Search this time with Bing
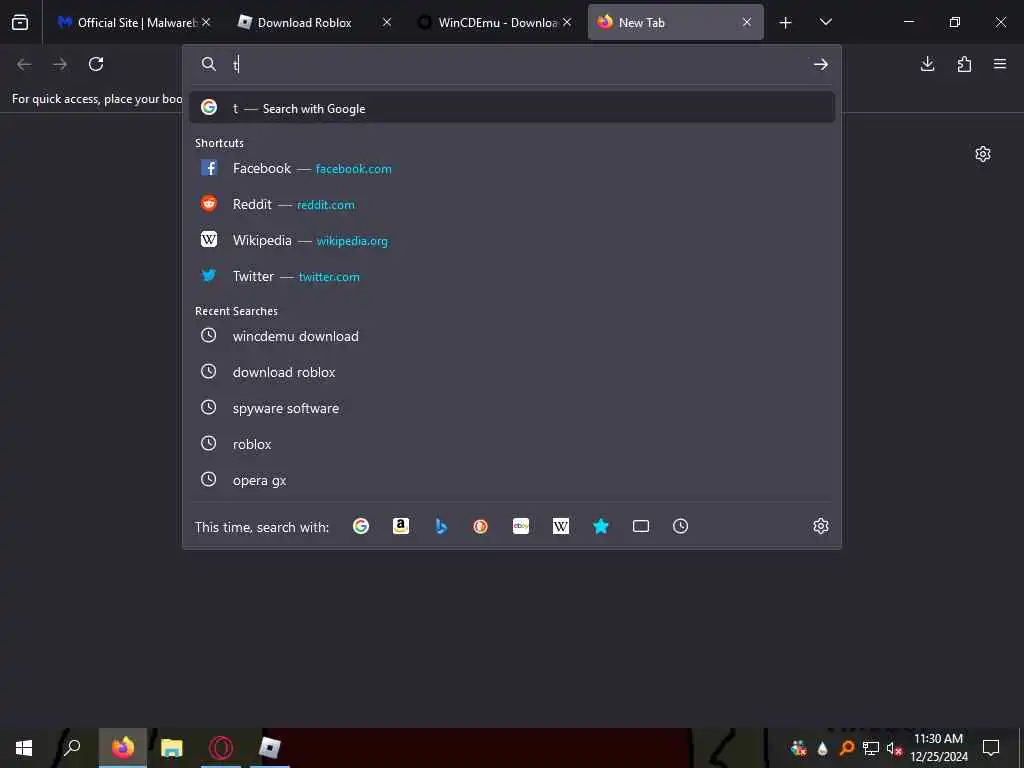 pyautogui.click(x=441, y=526)
